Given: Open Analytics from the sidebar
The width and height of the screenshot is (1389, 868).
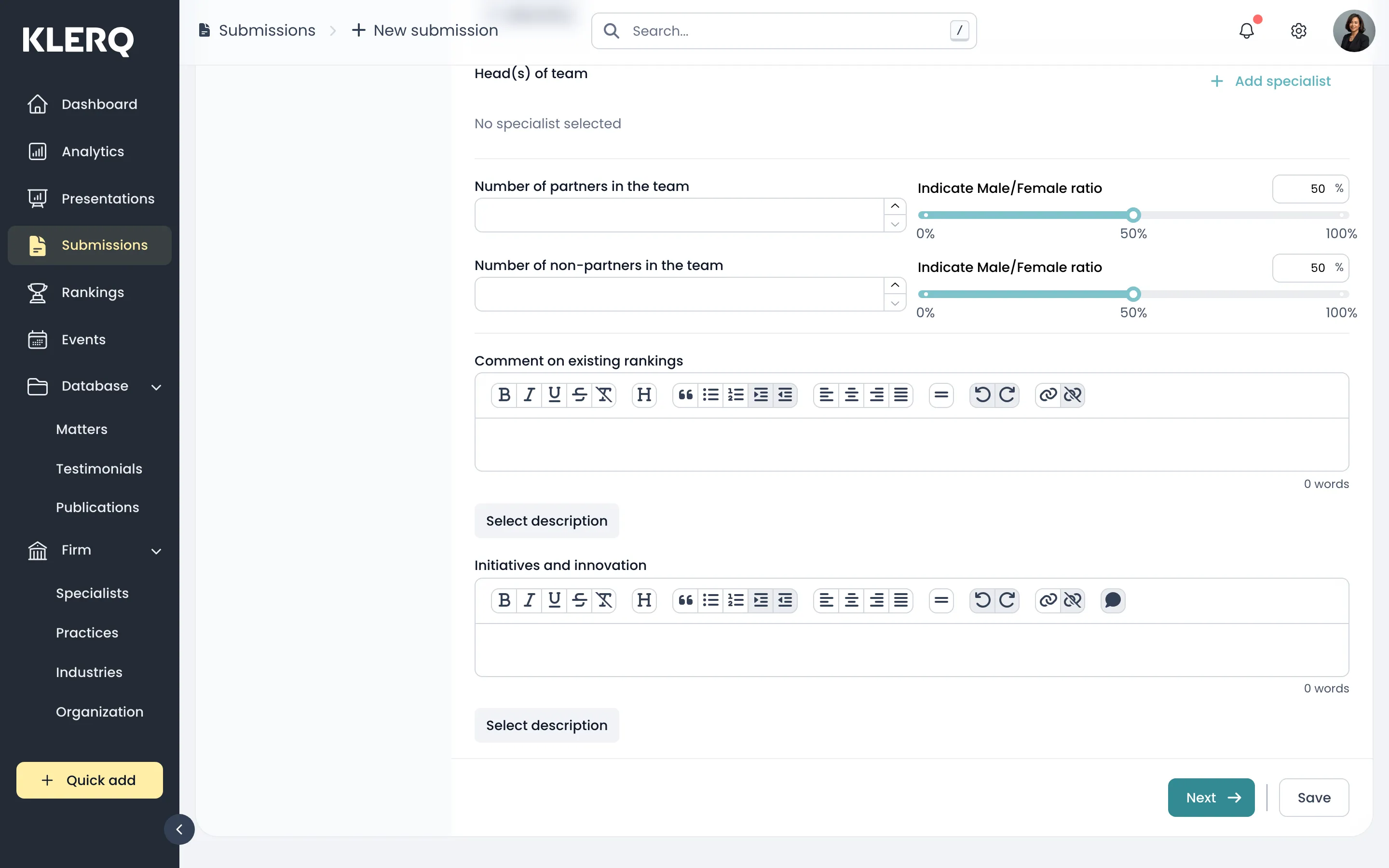Looking at the screenshot, I should 90,151.
